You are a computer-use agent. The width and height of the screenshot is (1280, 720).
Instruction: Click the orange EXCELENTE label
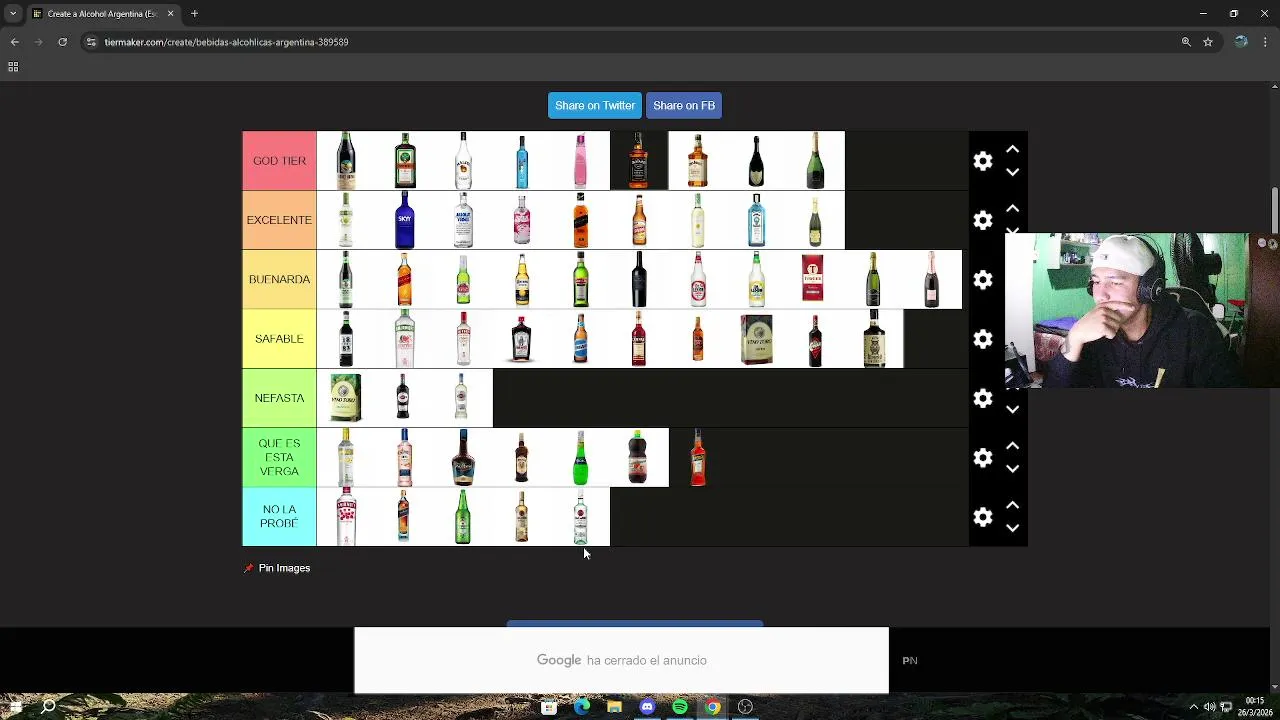click(279, 220)
